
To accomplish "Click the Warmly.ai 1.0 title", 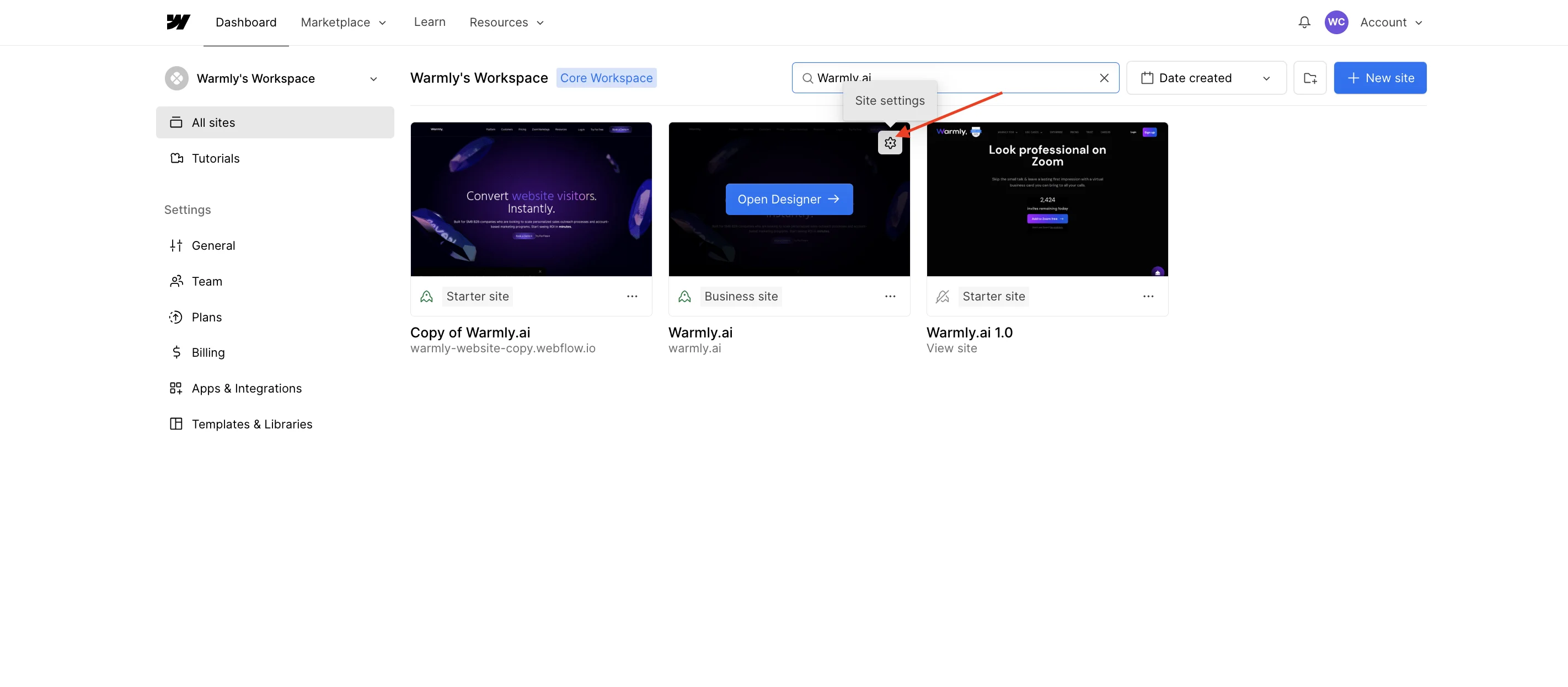I will (969, 333).
